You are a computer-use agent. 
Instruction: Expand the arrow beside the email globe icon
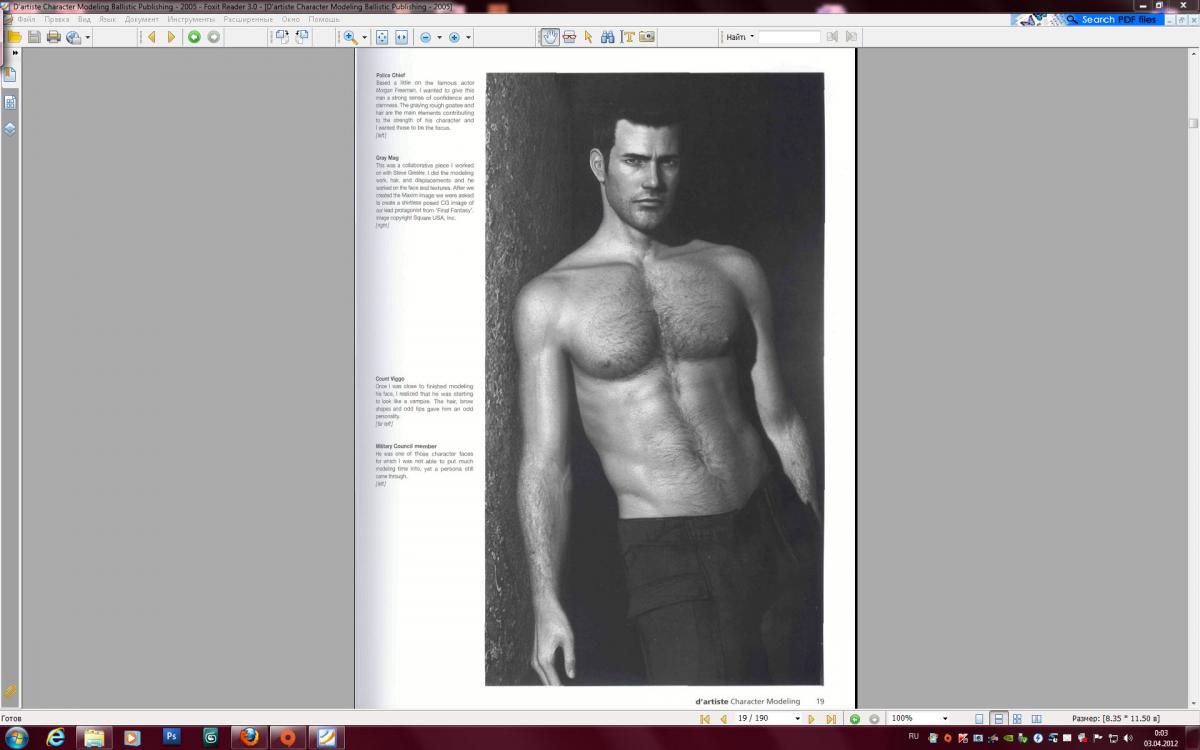coord(88,38)
